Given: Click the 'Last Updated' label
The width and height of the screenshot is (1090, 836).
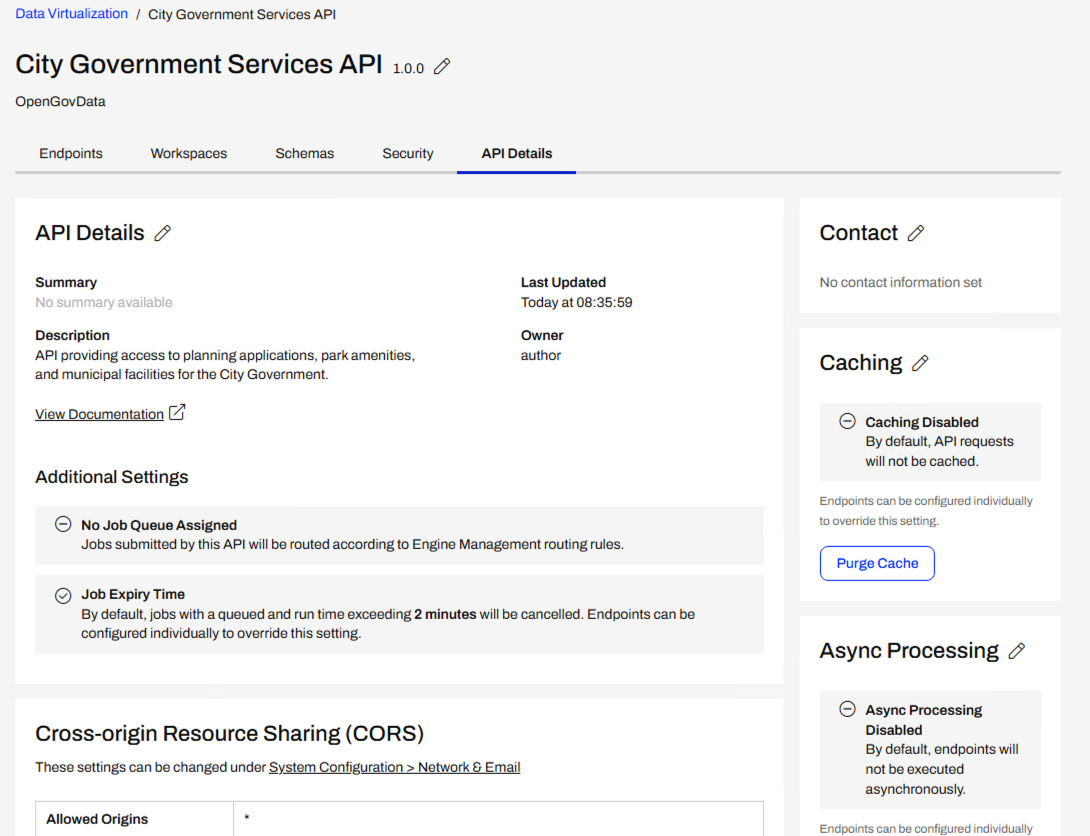Looking at the screenshot, I should pyautogui.click(x=563, y=282).
